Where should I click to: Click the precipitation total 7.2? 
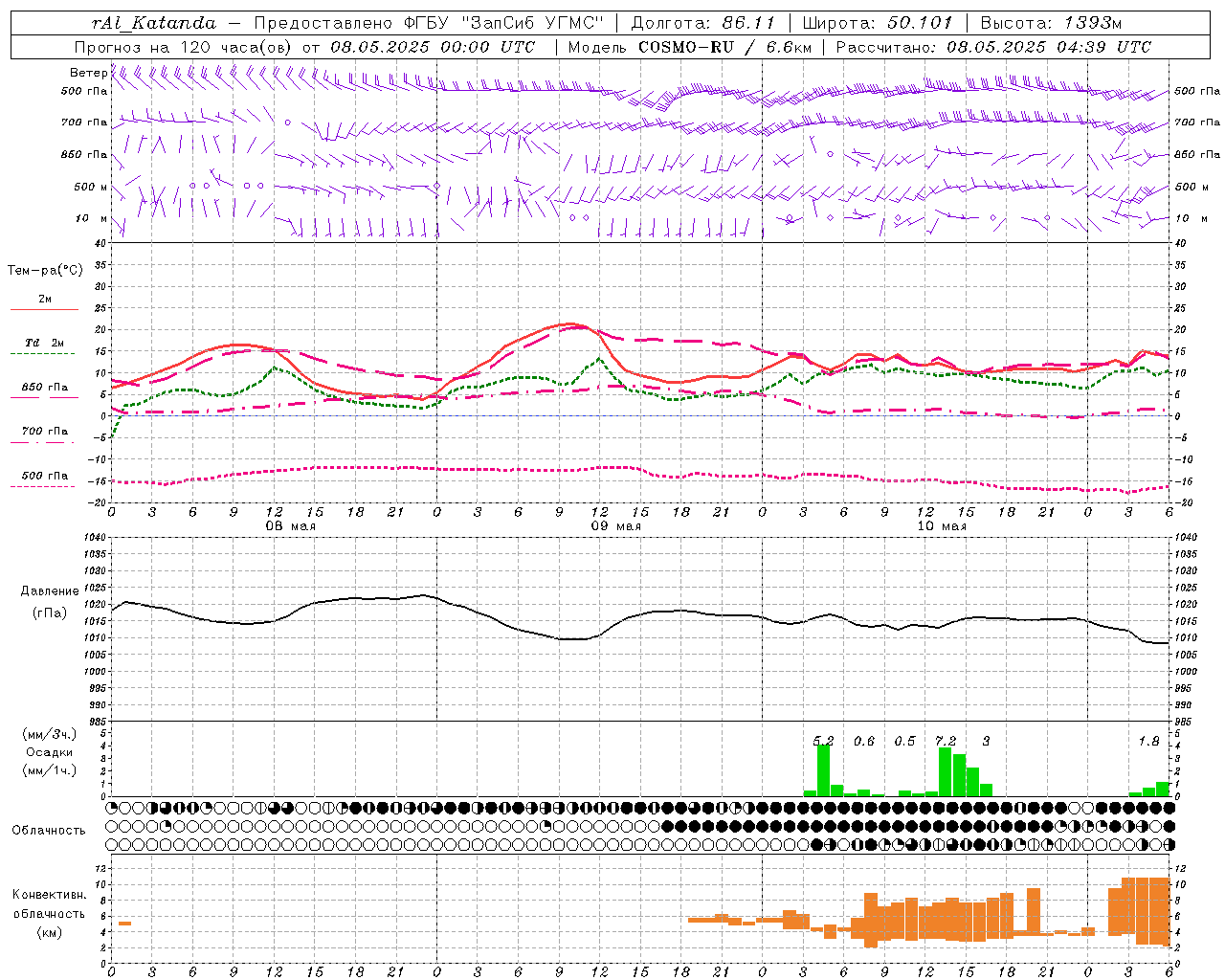tap(946, 741)
